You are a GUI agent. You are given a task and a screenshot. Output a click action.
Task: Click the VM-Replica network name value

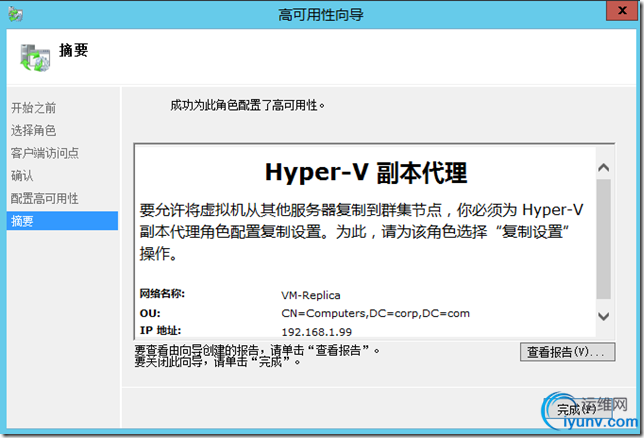pyautogui.click(x=311, y=295)
